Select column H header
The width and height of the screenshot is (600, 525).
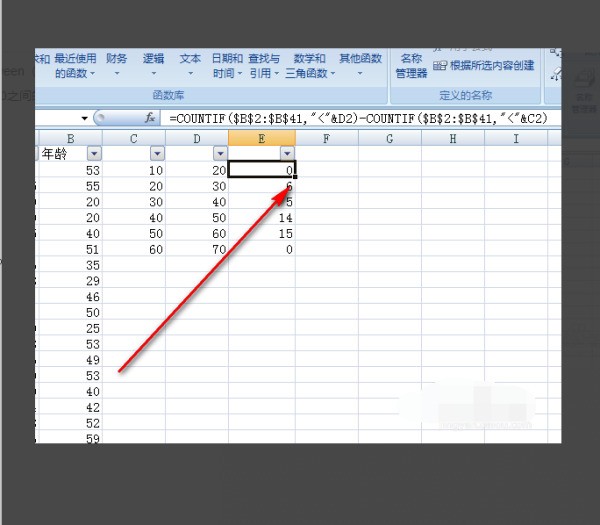click(453, 138)
